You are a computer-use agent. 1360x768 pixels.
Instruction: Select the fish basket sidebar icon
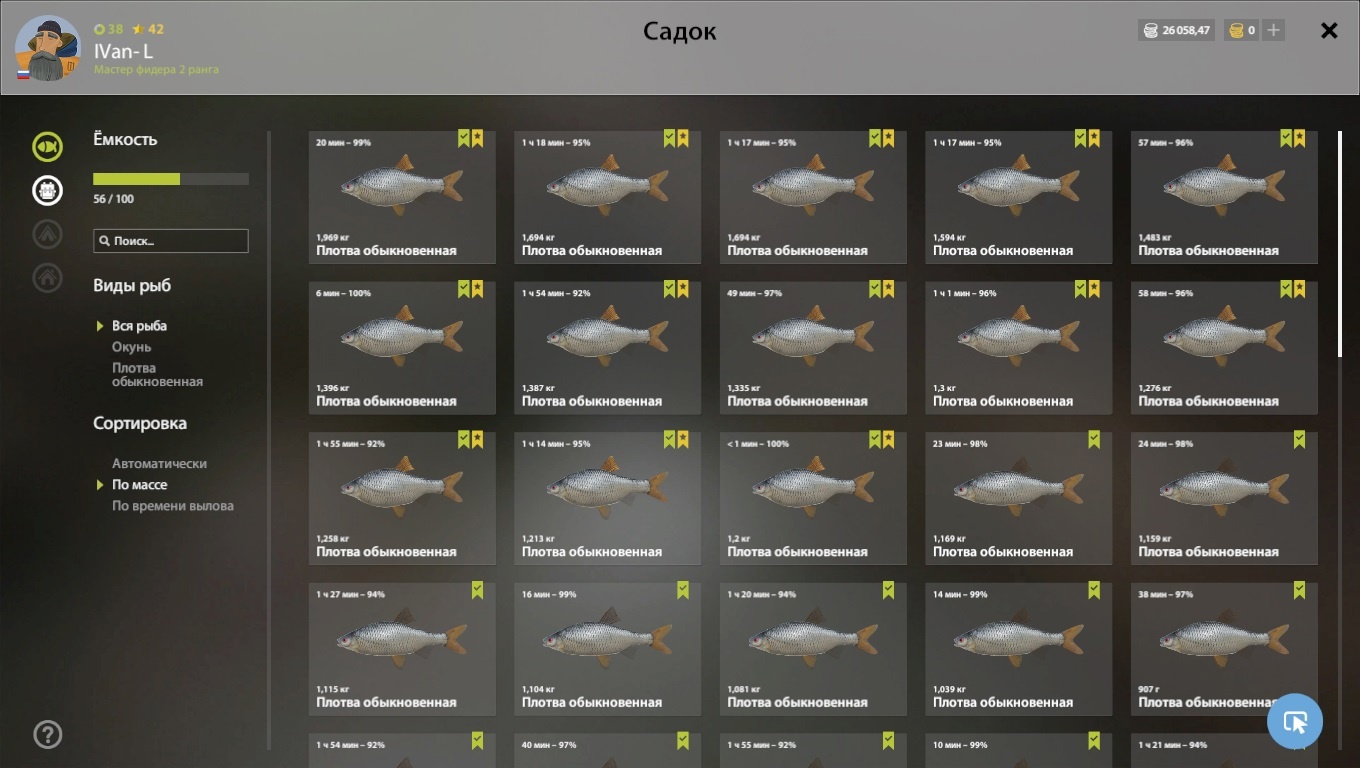[x=47, y=190]
